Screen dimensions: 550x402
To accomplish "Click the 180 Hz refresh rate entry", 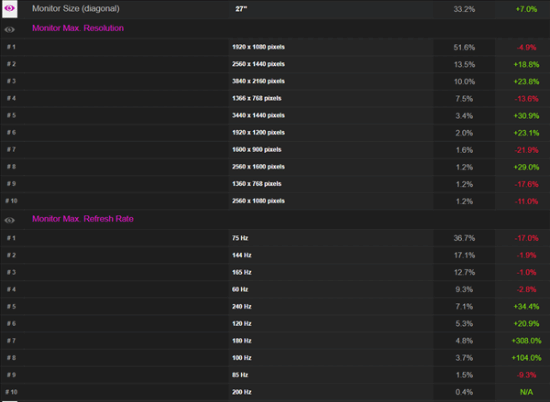I will point(242,341).
